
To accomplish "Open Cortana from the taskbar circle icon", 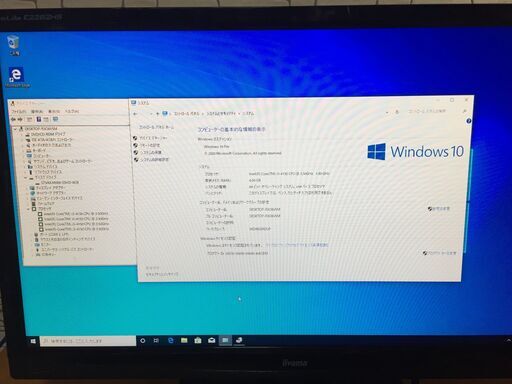I will 143,340.
